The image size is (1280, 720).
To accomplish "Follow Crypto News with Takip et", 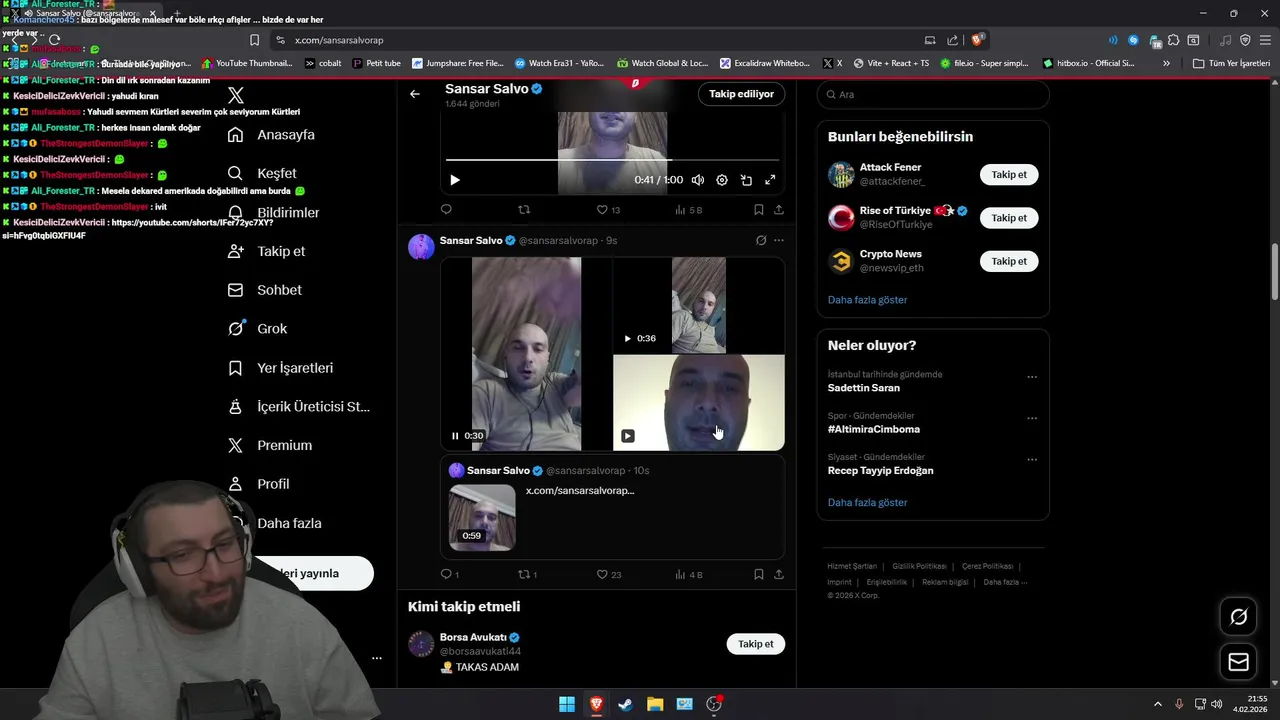I will click(1009, 261).
